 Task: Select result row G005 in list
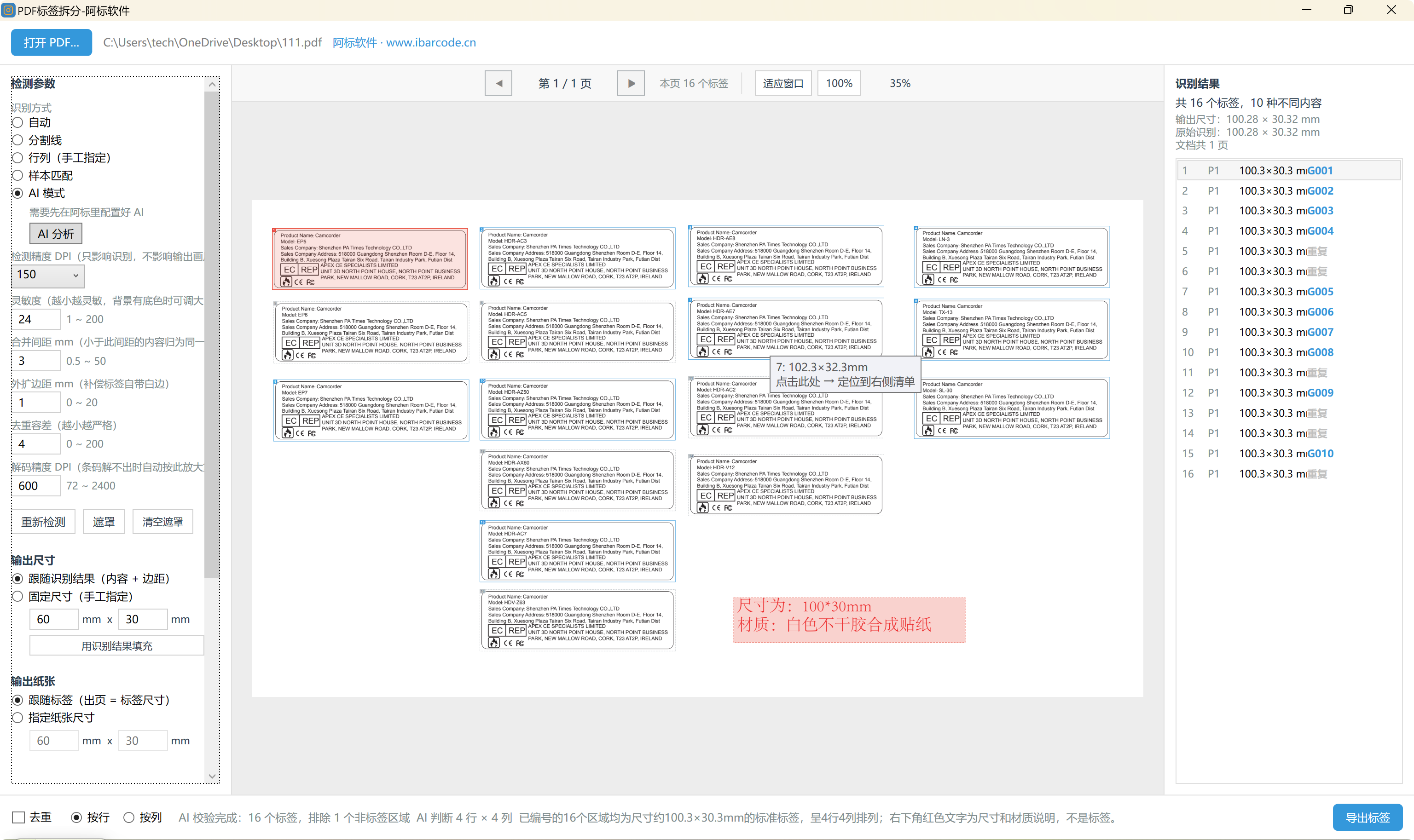(x=1288, y=292)
